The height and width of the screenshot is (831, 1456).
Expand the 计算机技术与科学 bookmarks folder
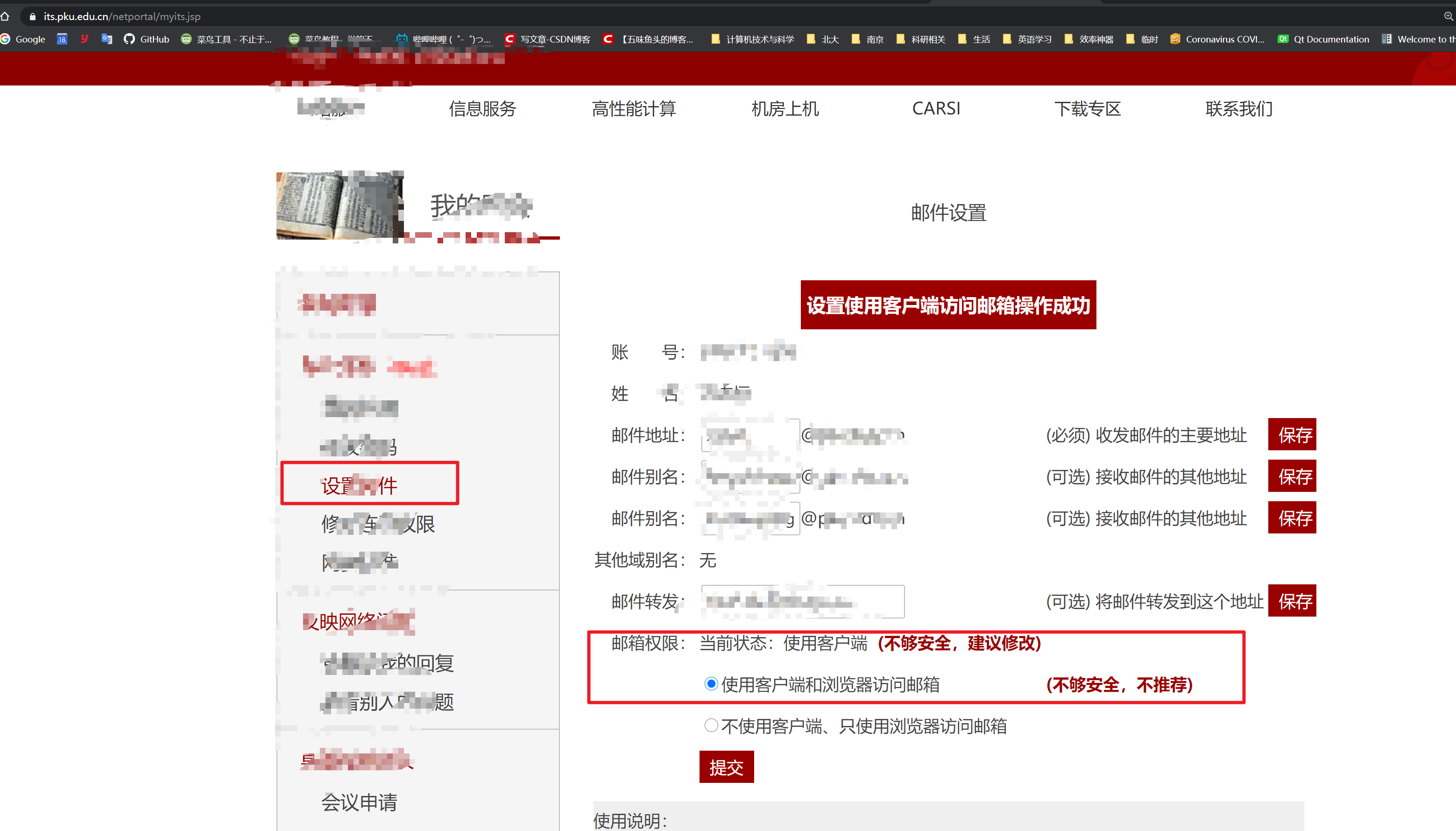point(753,39)
